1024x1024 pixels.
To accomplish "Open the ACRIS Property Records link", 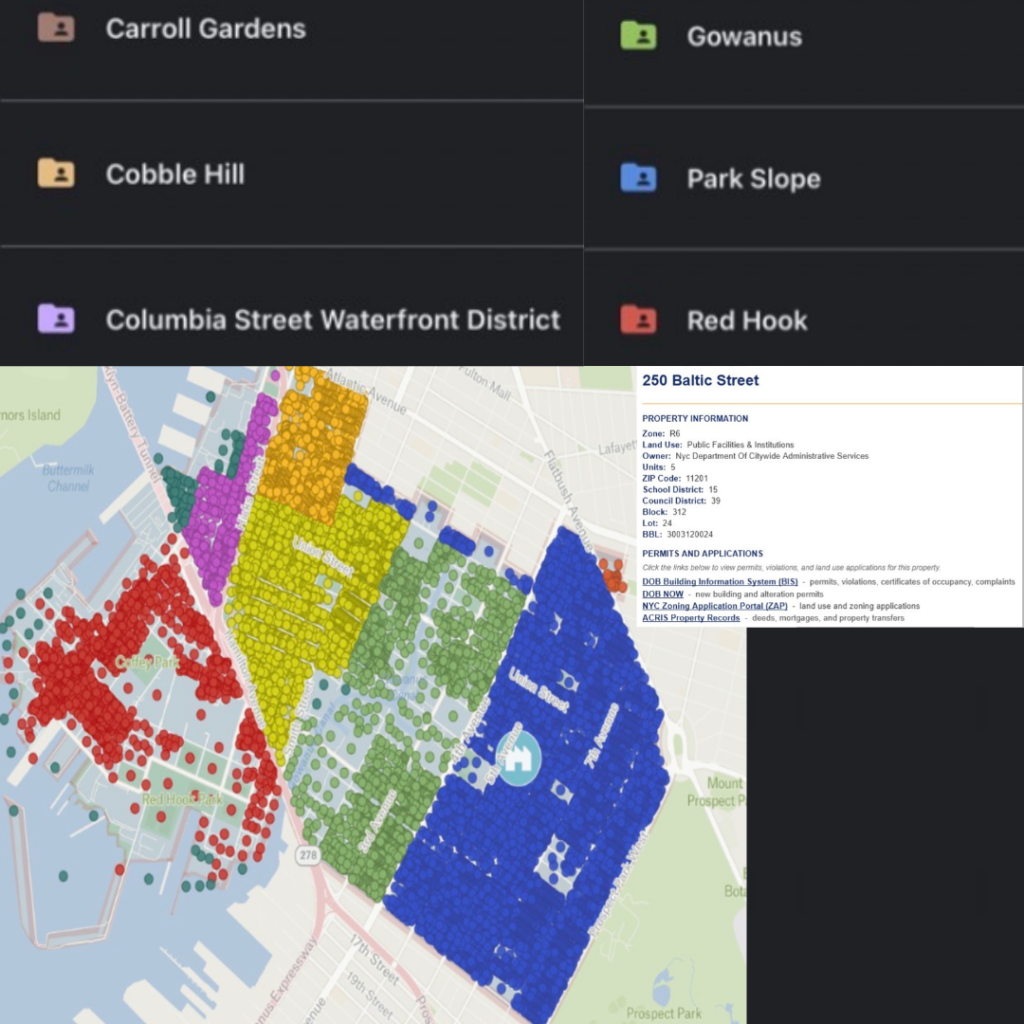I will point(691,618).
